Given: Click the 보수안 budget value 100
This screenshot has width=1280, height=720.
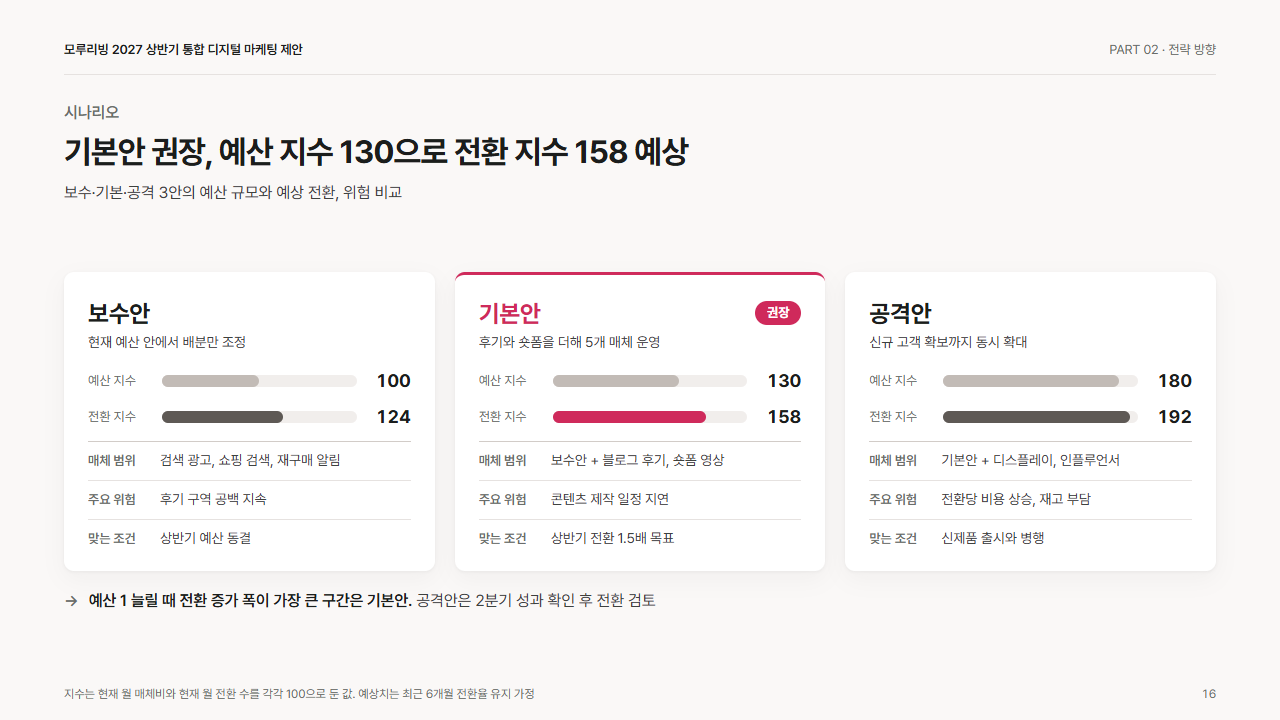Looking at the screenshot, I should tap(394, 381).
